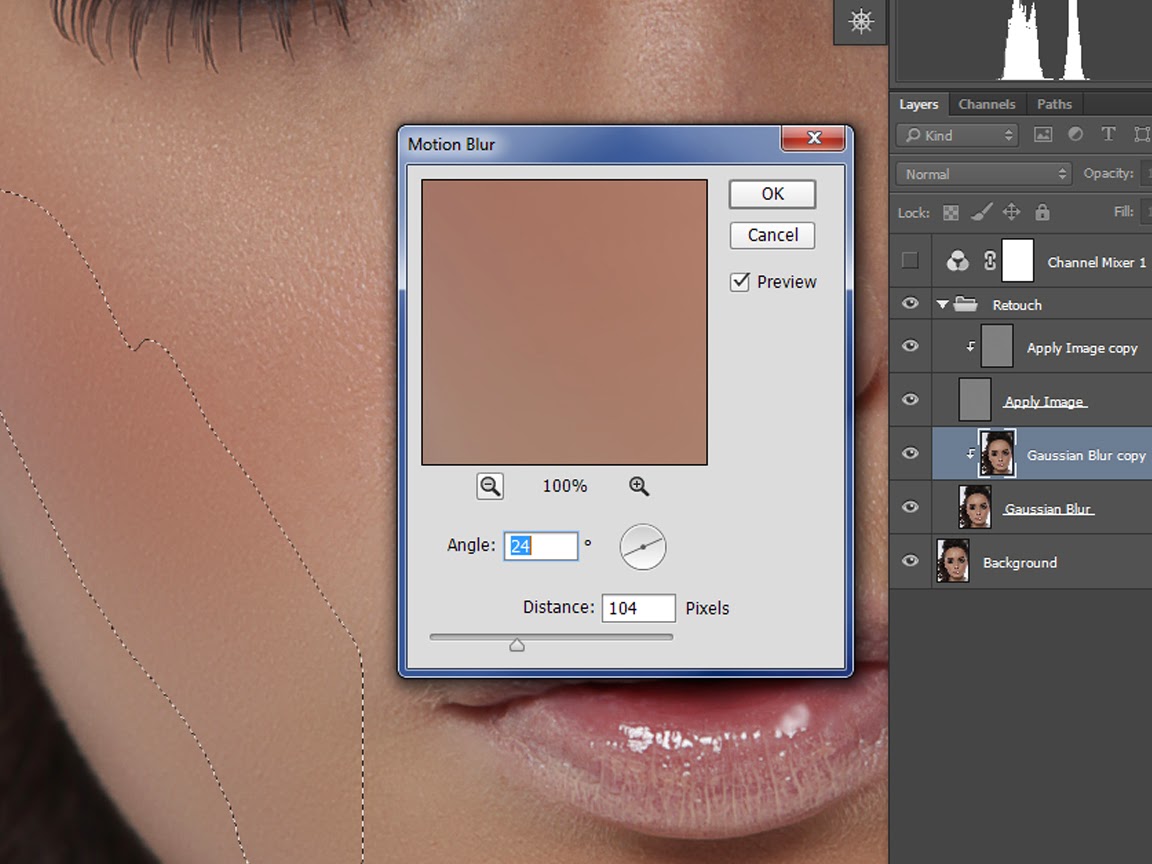This screenshot has height=864, width=1152.
Task: Click Cancel in Motion Blur dialog
Action: coord(772,235)
